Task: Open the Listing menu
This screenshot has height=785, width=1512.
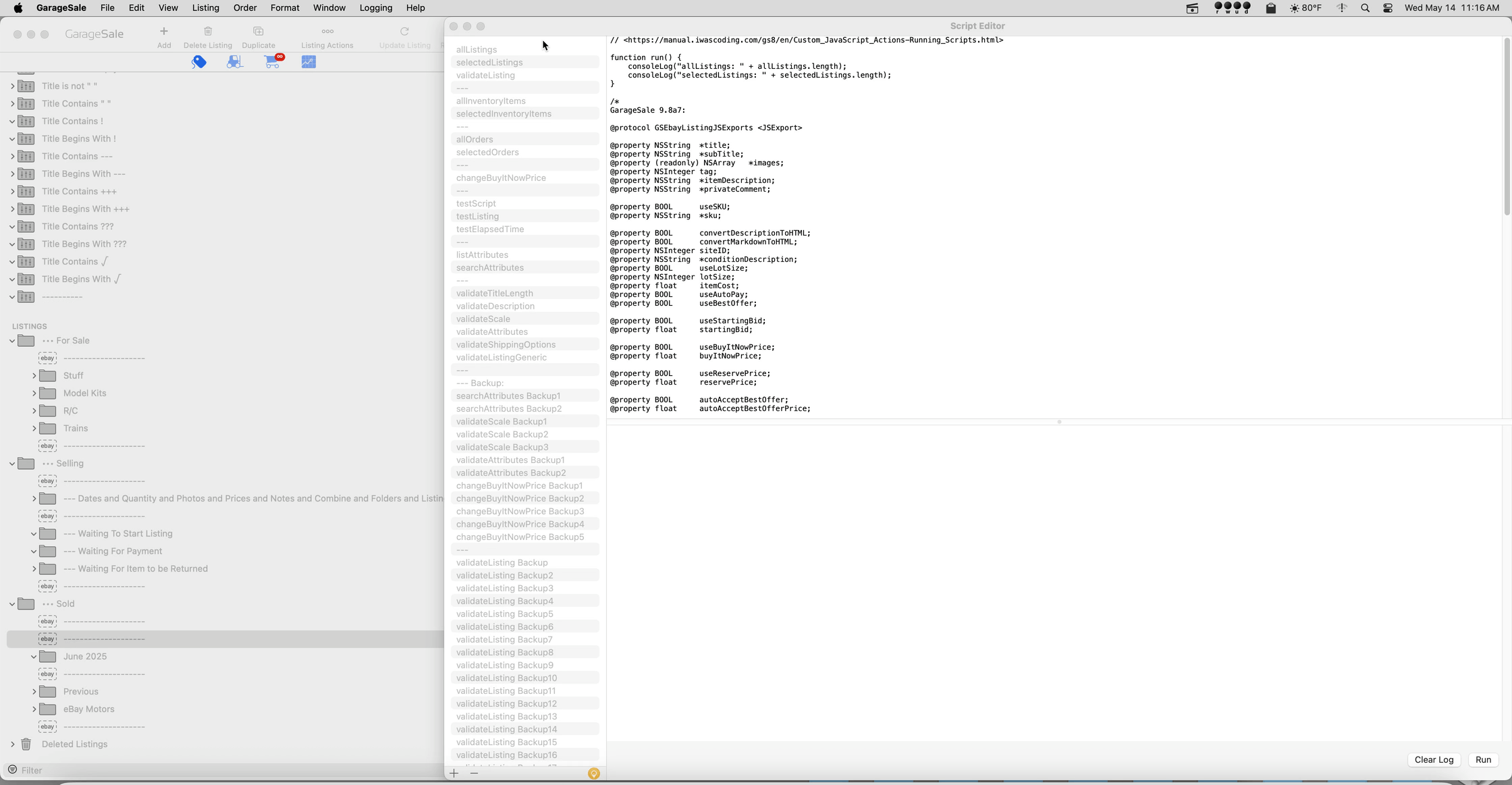Action: pyautogui.click(x=205, y=8)
